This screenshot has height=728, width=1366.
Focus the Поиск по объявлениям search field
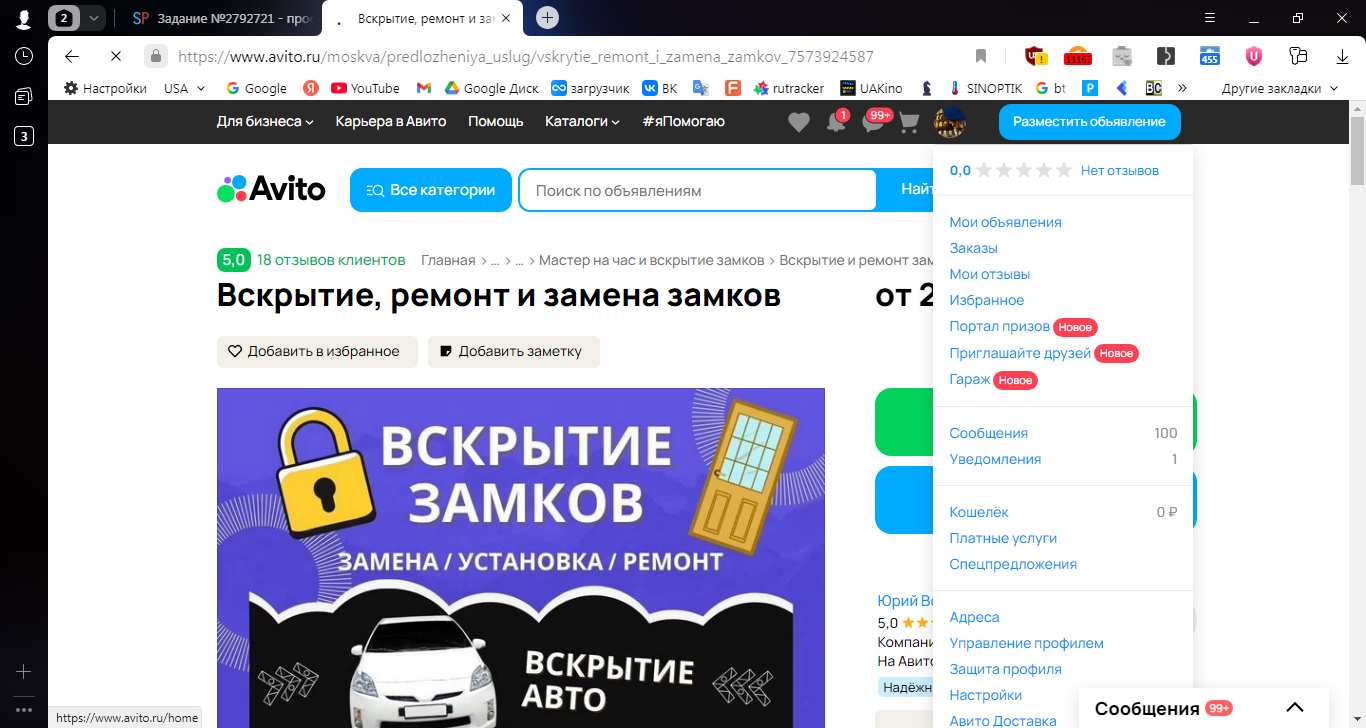coord(697,190)
